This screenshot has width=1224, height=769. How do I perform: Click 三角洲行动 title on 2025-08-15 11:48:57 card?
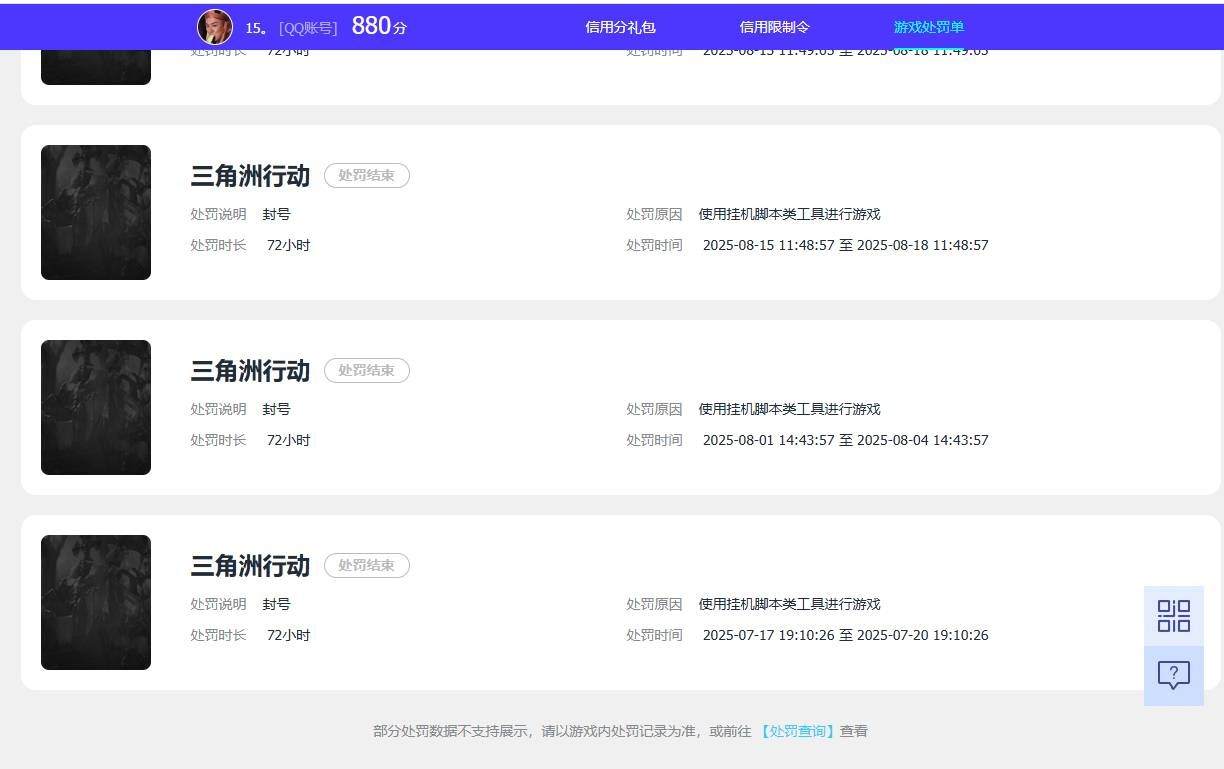[250, 176]
